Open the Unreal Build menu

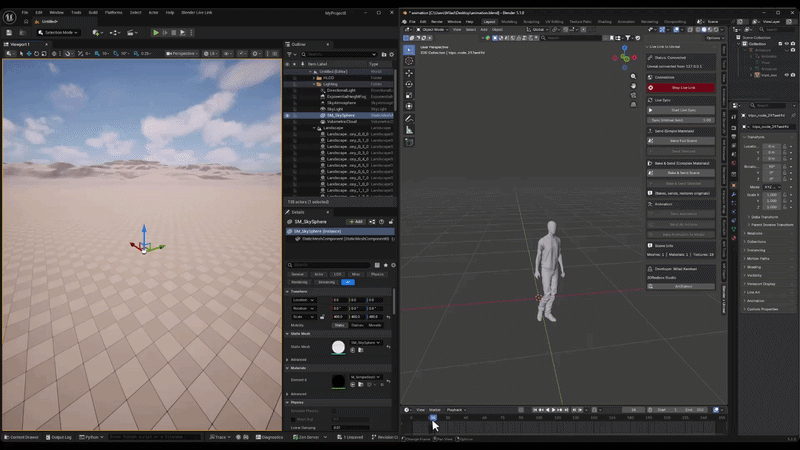coord(93,12)
